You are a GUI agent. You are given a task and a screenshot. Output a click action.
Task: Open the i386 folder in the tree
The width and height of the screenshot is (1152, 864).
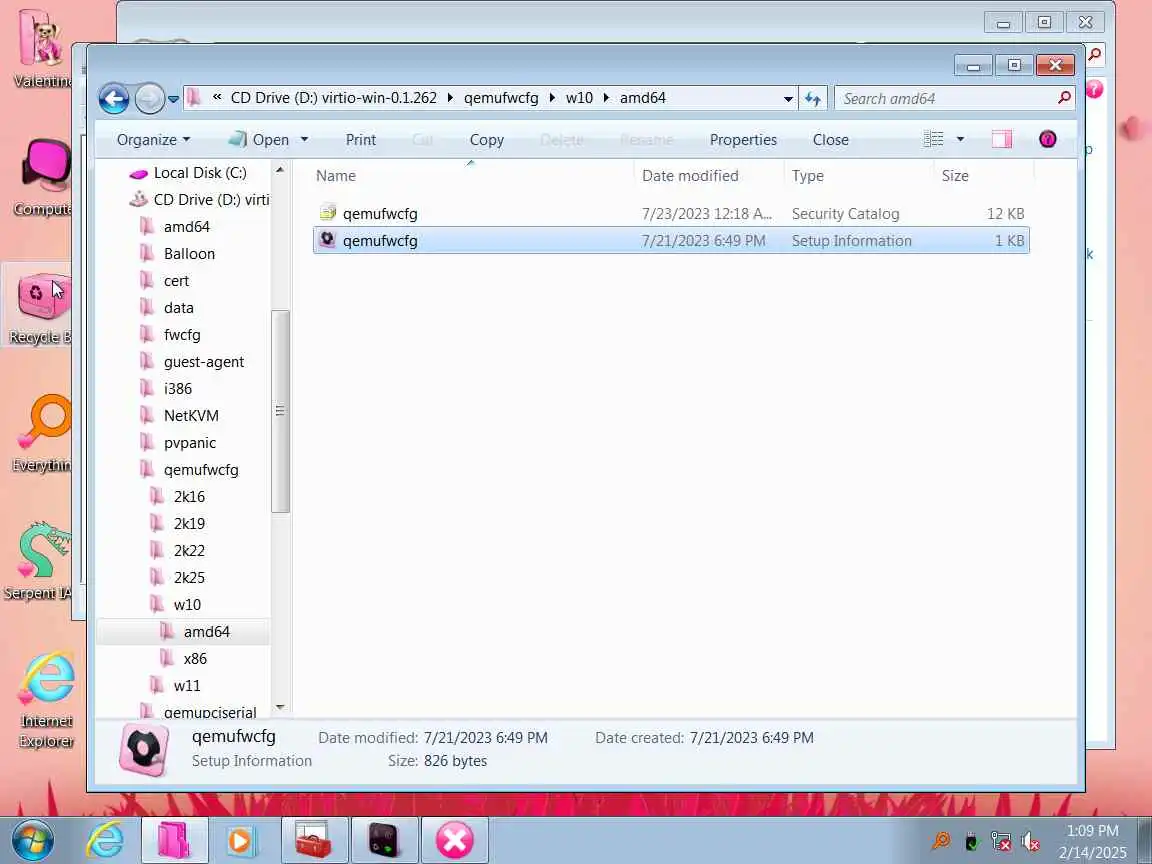coord(177,389)
